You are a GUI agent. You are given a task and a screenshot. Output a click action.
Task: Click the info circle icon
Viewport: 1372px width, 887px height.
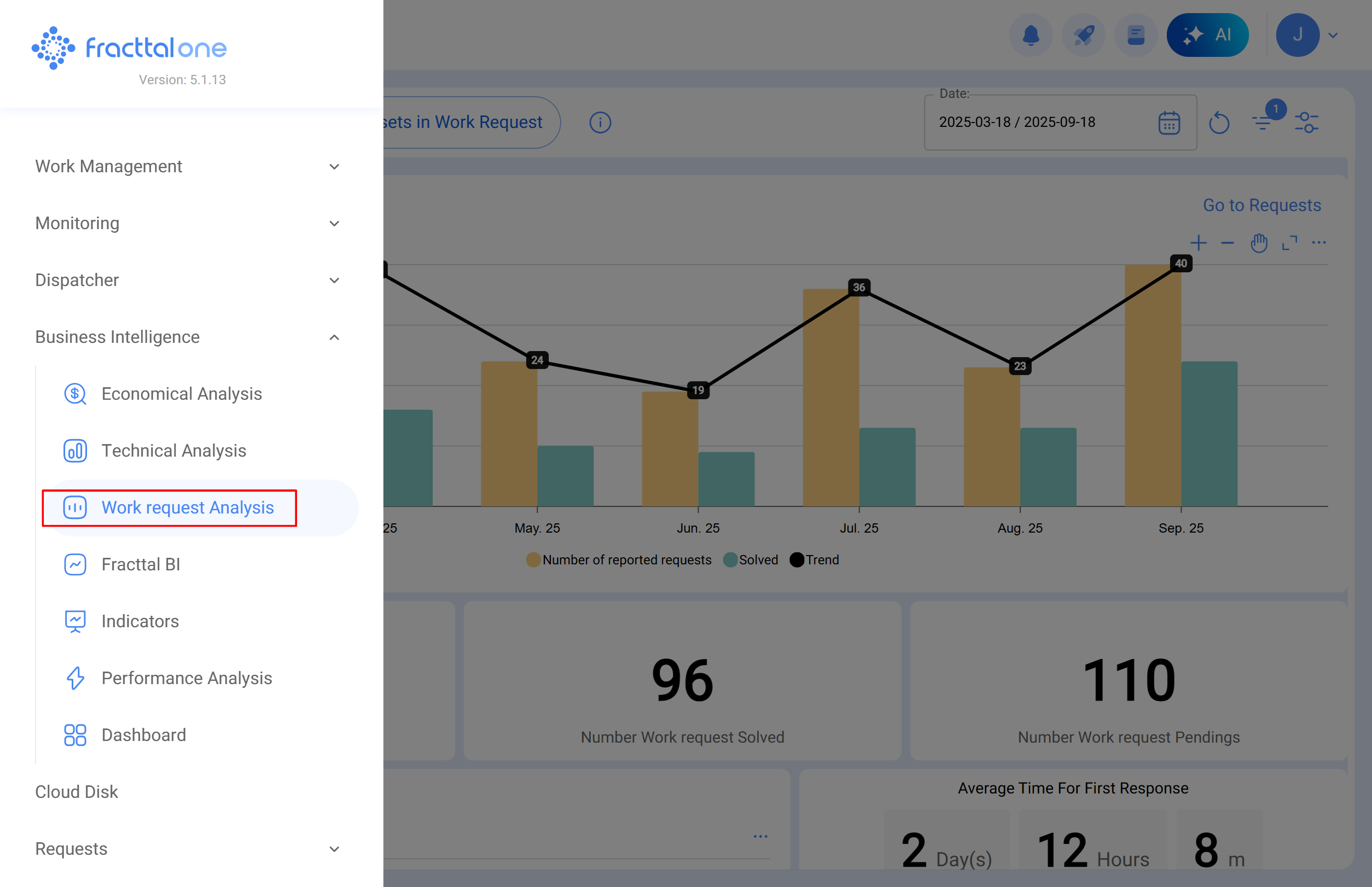click(600, 122)
